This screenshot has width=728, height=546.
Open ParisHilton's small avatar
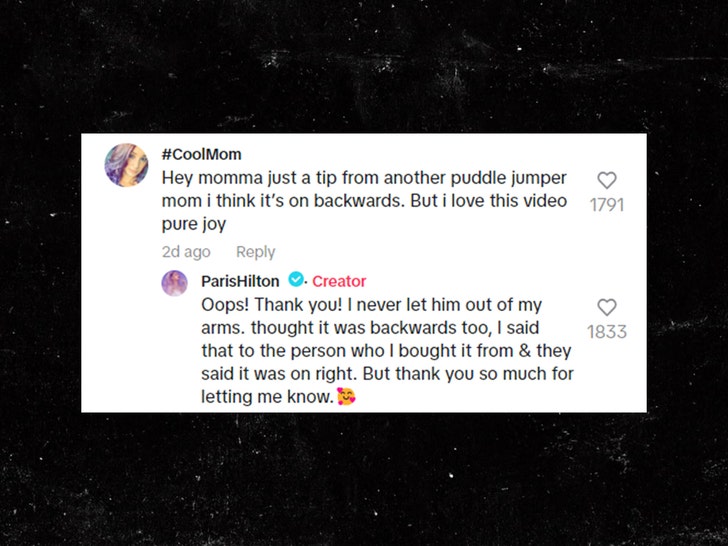pos(174,282)
